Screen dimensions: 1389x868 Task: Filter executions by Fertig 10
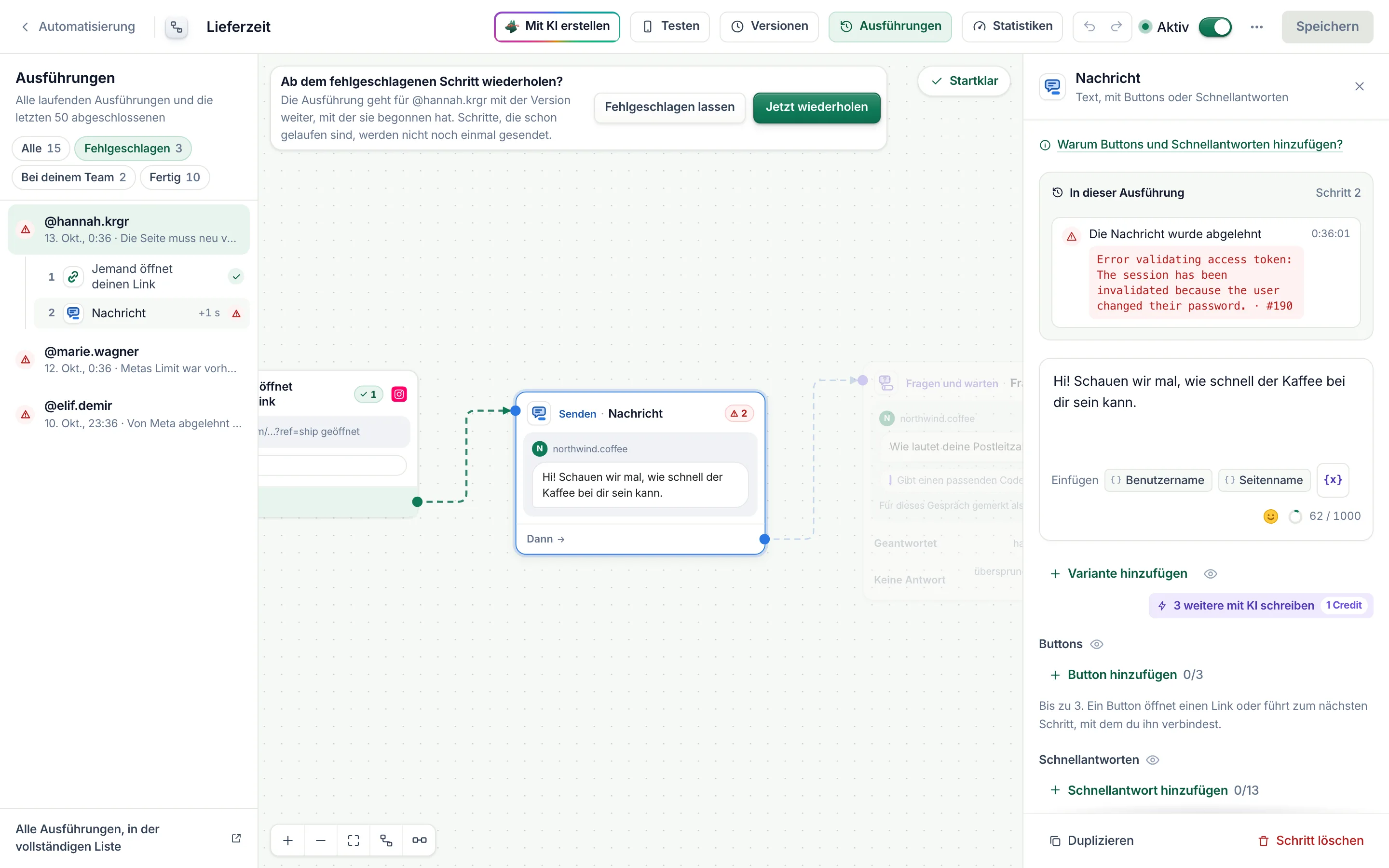pyautogui.click(x=175, y=177)
